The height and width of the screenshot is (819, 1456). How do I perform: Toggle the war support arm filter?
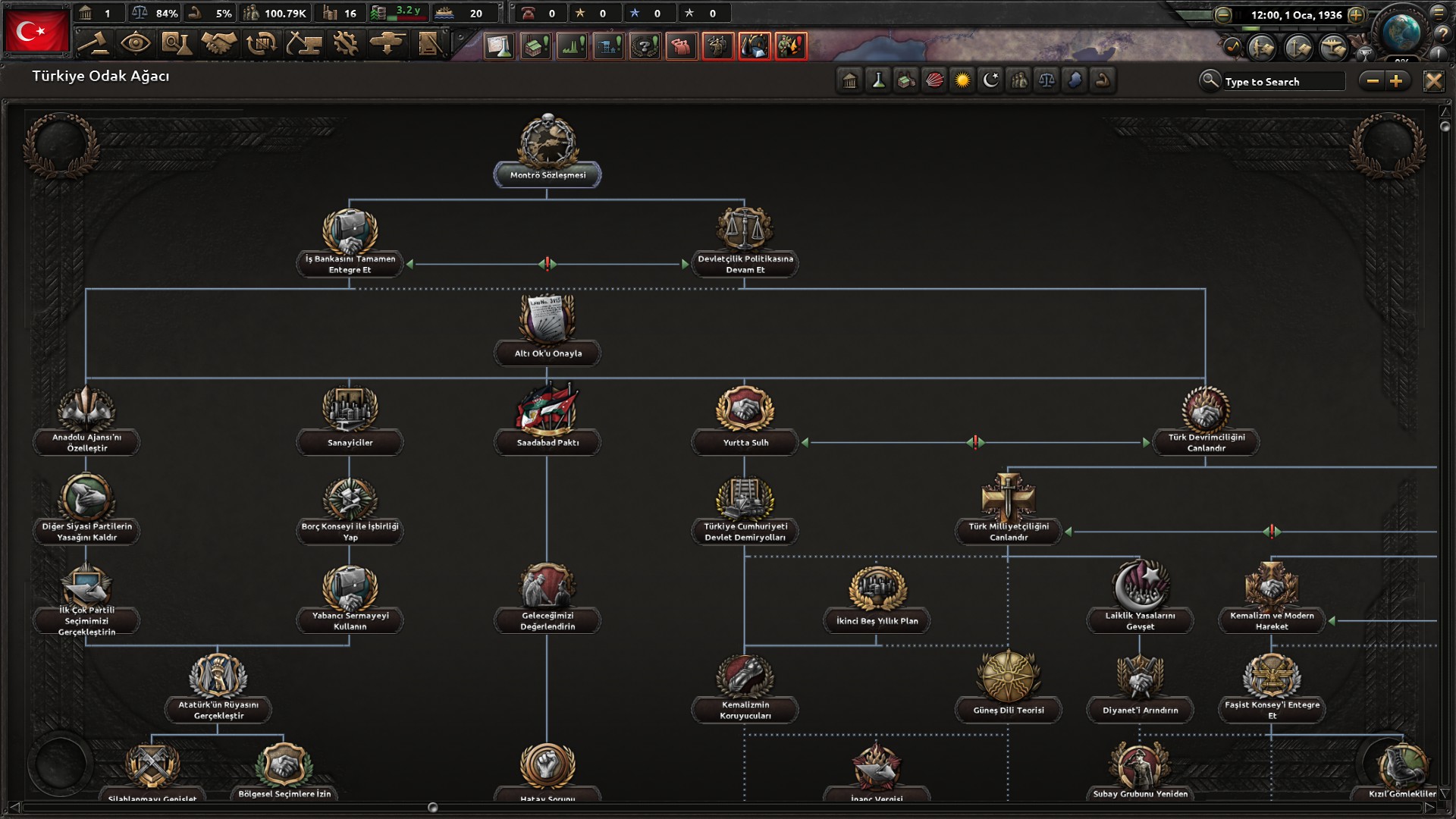click(1103, 80)
